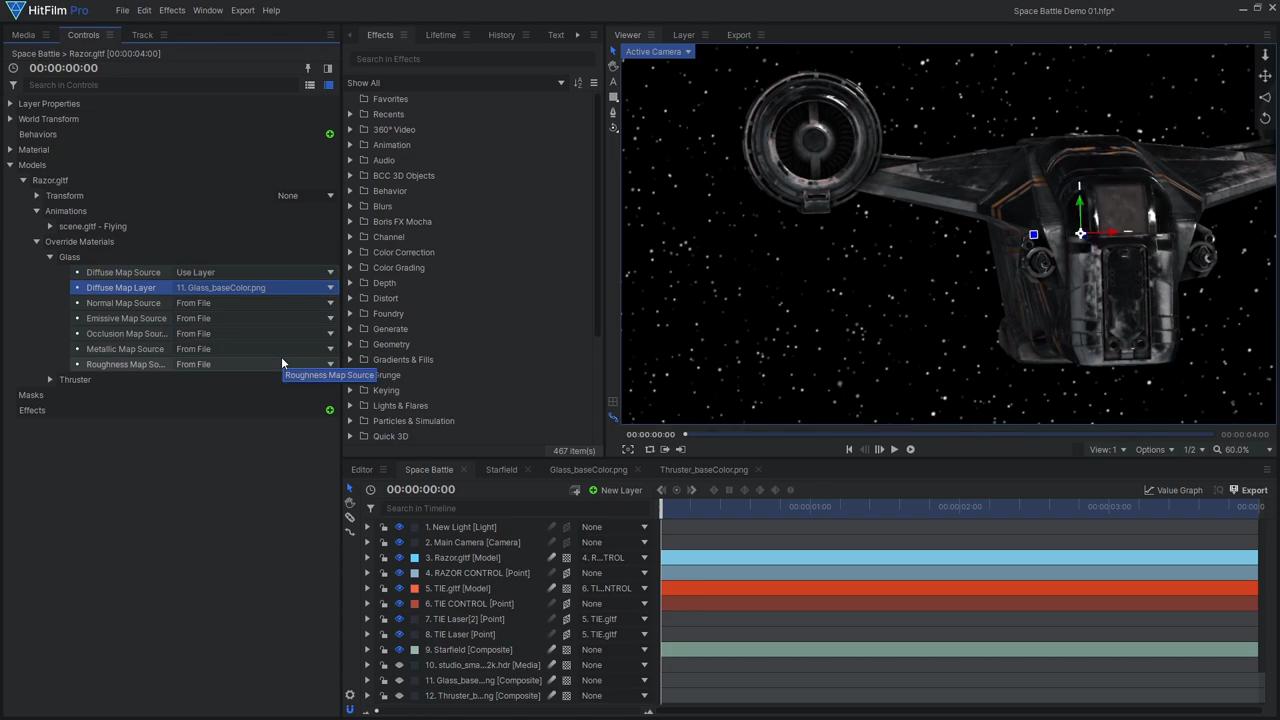Select the timeline Hand tool
This screenshot has height=720, width=1280.
pyautogui.click(x=350, y=503)
